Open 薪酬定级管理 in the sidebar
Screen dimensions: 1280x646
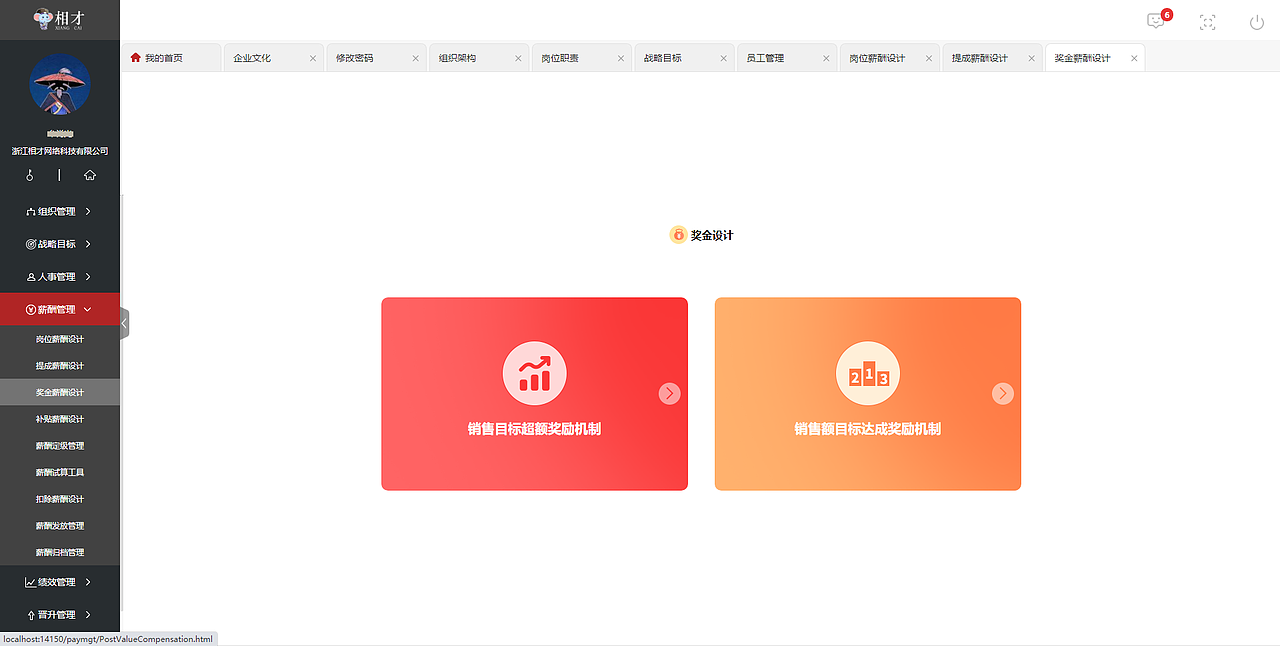coord(60,446)
